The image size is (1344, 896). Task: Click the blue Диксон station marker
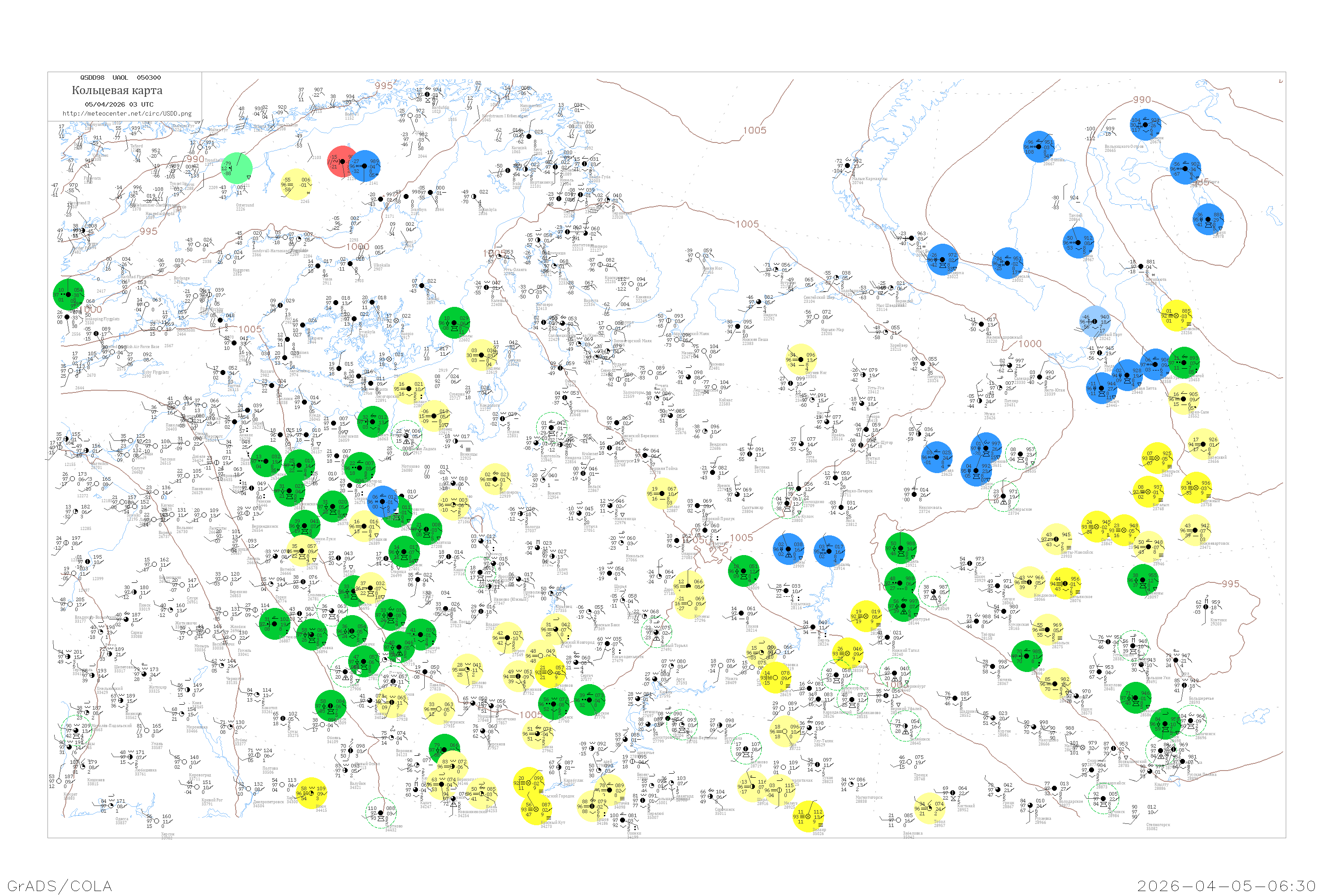pos(1146,125)
